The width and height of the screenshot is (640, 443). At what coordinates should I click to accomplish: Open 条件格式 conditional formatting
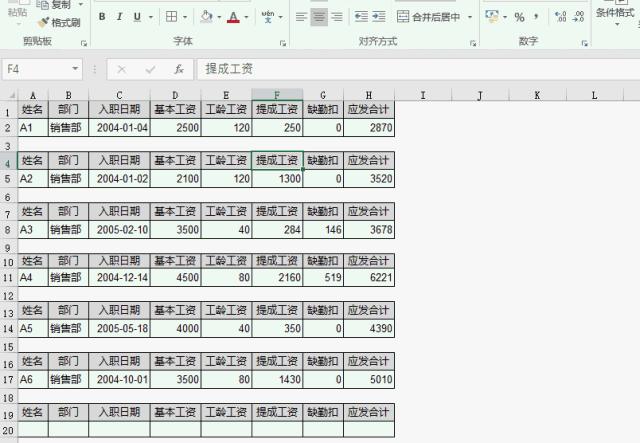pos(615,13)
